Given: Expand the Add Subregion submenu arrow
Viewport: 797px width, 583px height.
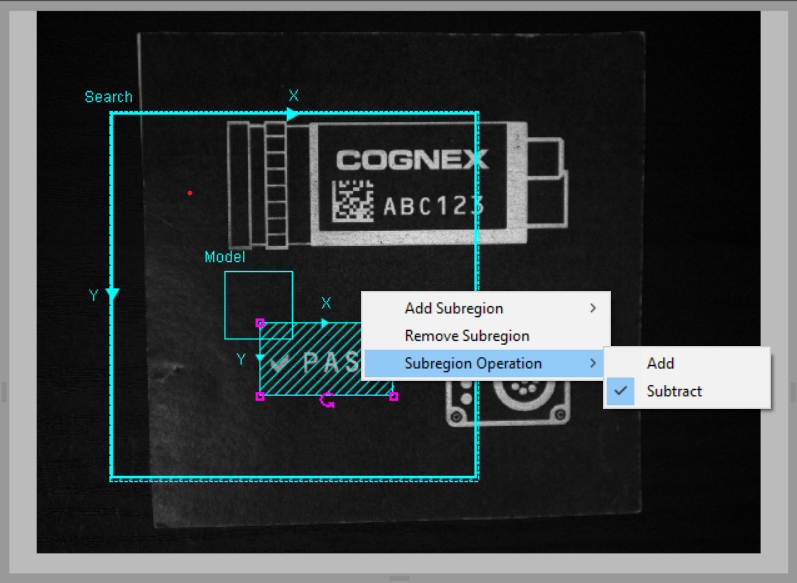Looking at the screenshot, I should (x=593, y=308).
